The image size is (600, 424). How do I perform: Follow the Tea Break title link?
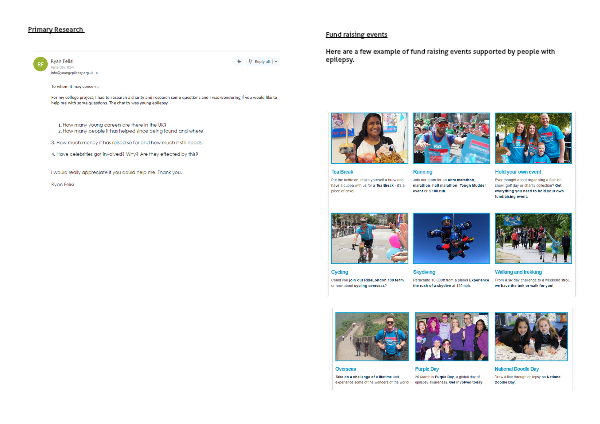point(343,171)
